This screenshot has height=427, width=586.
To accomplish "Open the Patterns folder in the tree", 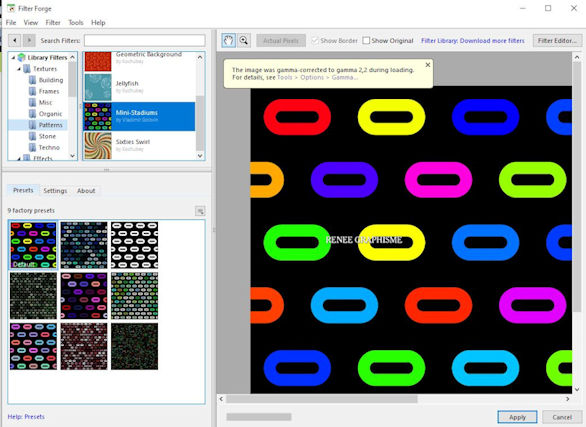I will pyautogui.click(x=50, y=125).
